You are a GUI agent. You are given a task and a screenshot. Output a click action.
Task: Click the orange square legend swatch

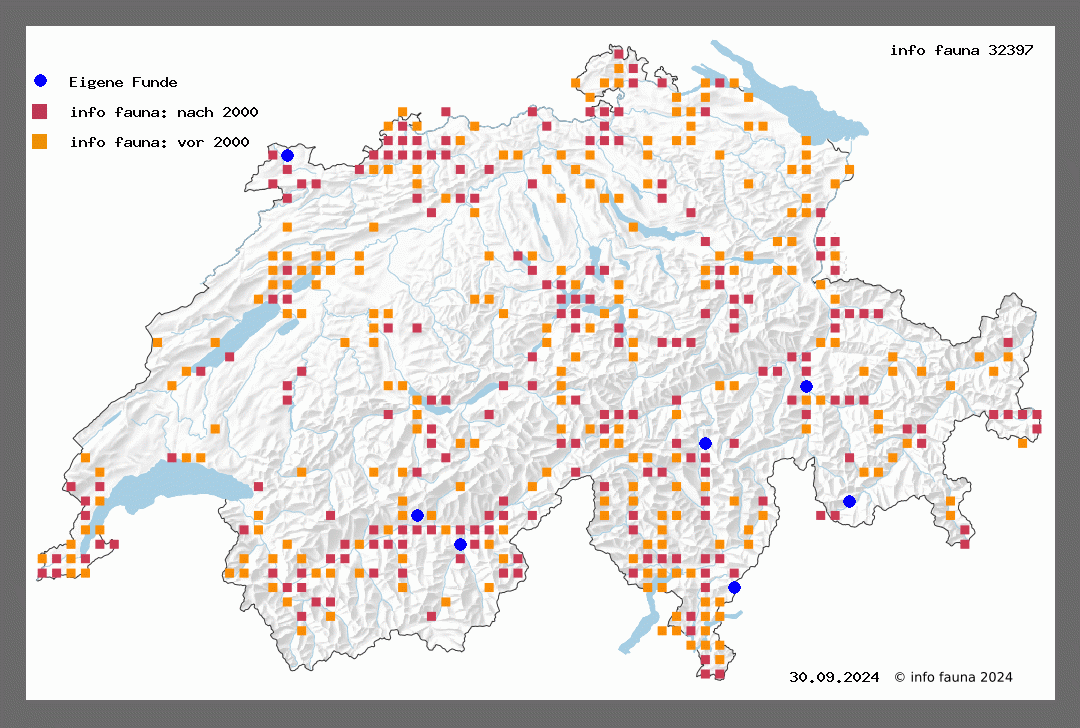point(40,141)
